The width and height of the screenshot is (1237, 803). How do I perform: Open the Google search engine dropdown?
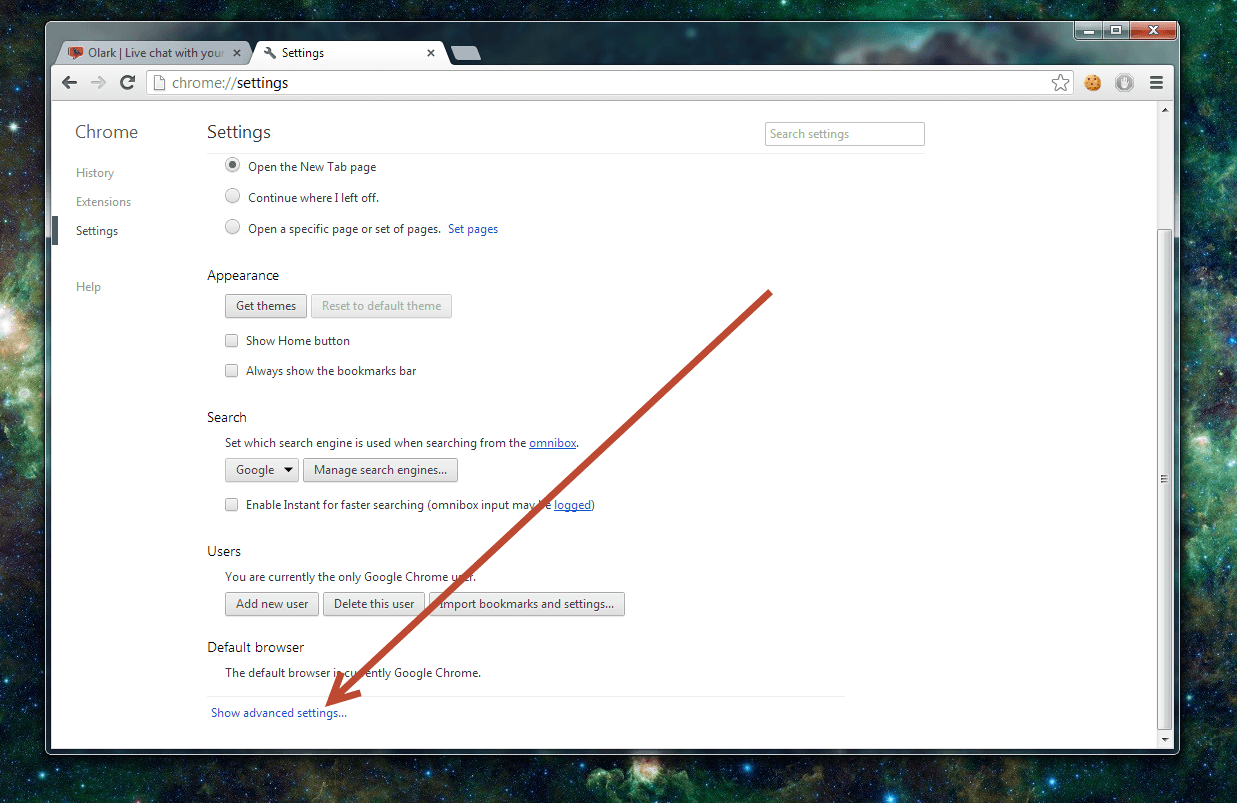click(262, 470)
